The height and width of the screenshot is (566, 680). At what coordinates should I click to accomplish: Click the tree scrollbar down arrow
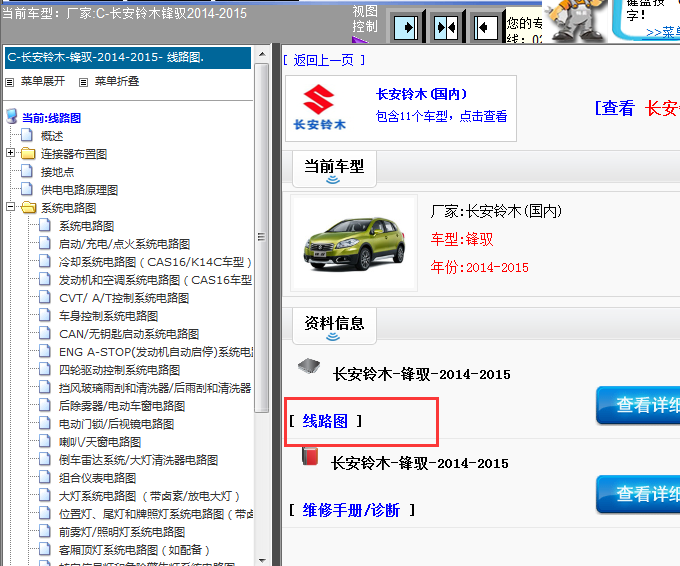[262, 560]
